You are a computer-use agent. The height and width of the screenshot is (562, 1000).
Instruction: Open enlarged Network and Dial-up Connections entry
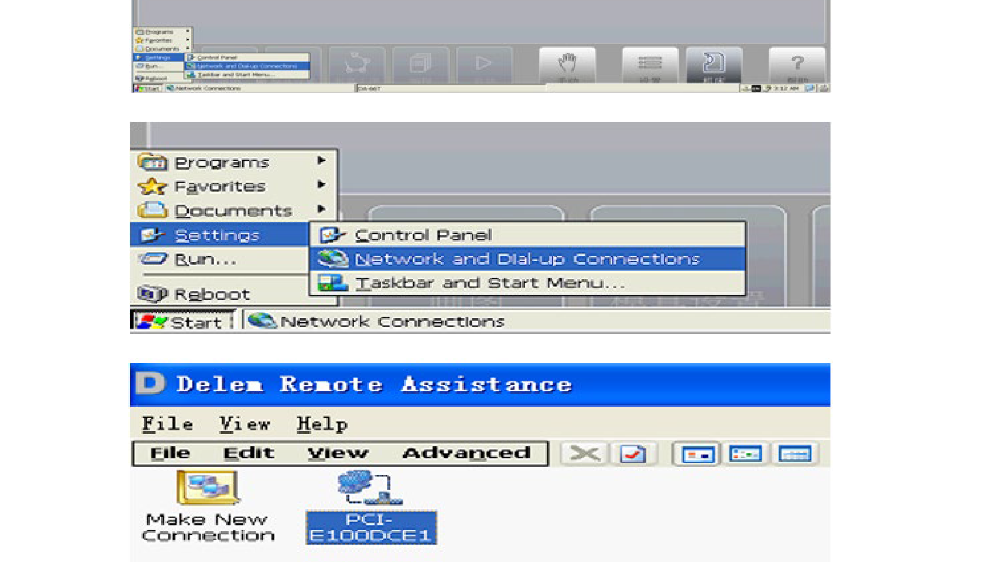tap(527, 258)
